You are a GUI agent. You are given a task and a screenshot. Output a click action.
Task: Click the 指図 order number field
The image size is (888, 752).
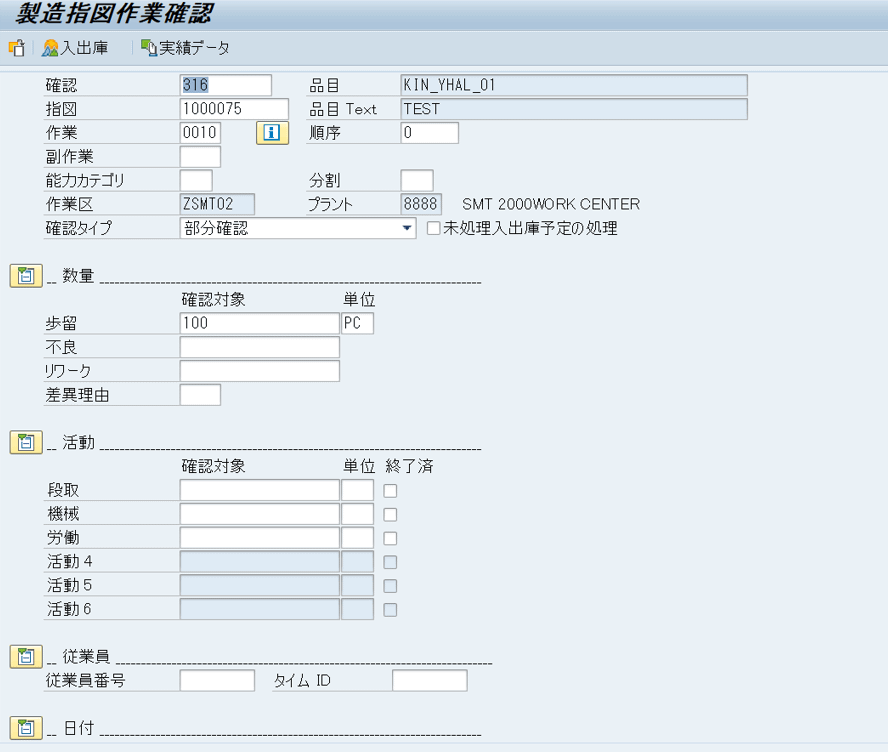(x=234, y=109)
